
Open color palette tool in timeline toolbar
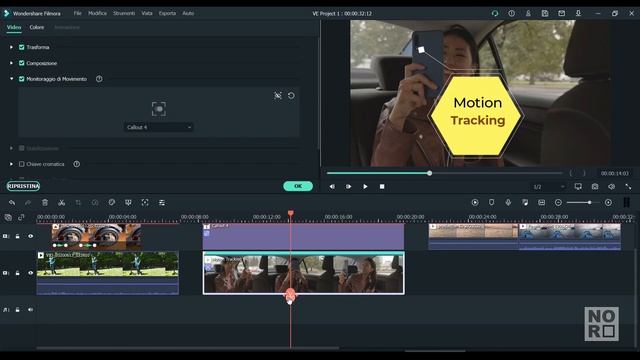pyautogui.click(x=111, y=202)
